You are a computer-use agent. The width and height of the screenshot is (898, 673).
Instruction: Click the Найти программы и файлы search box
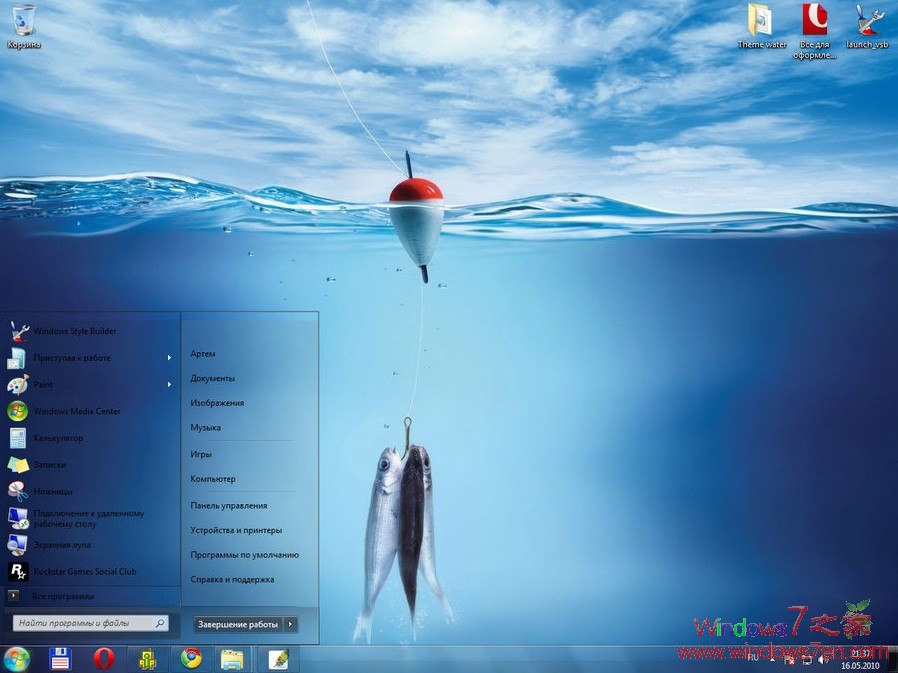click(x=88, y=621)
